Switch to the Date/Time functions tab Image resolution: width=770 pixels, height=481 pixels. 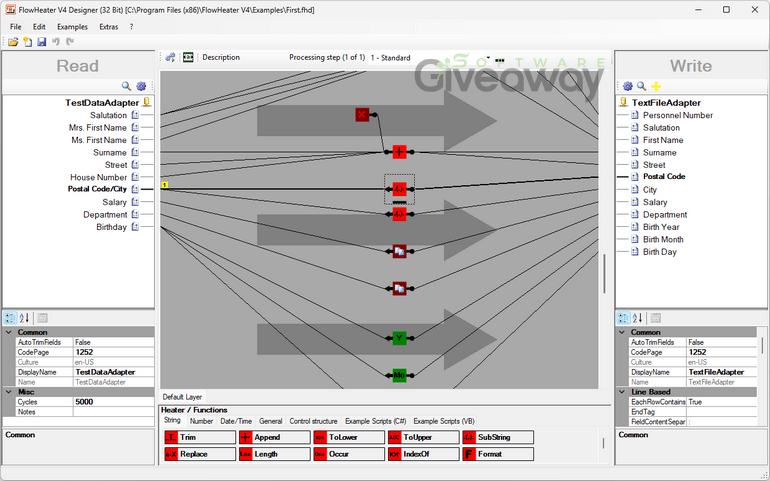[236, 421]
